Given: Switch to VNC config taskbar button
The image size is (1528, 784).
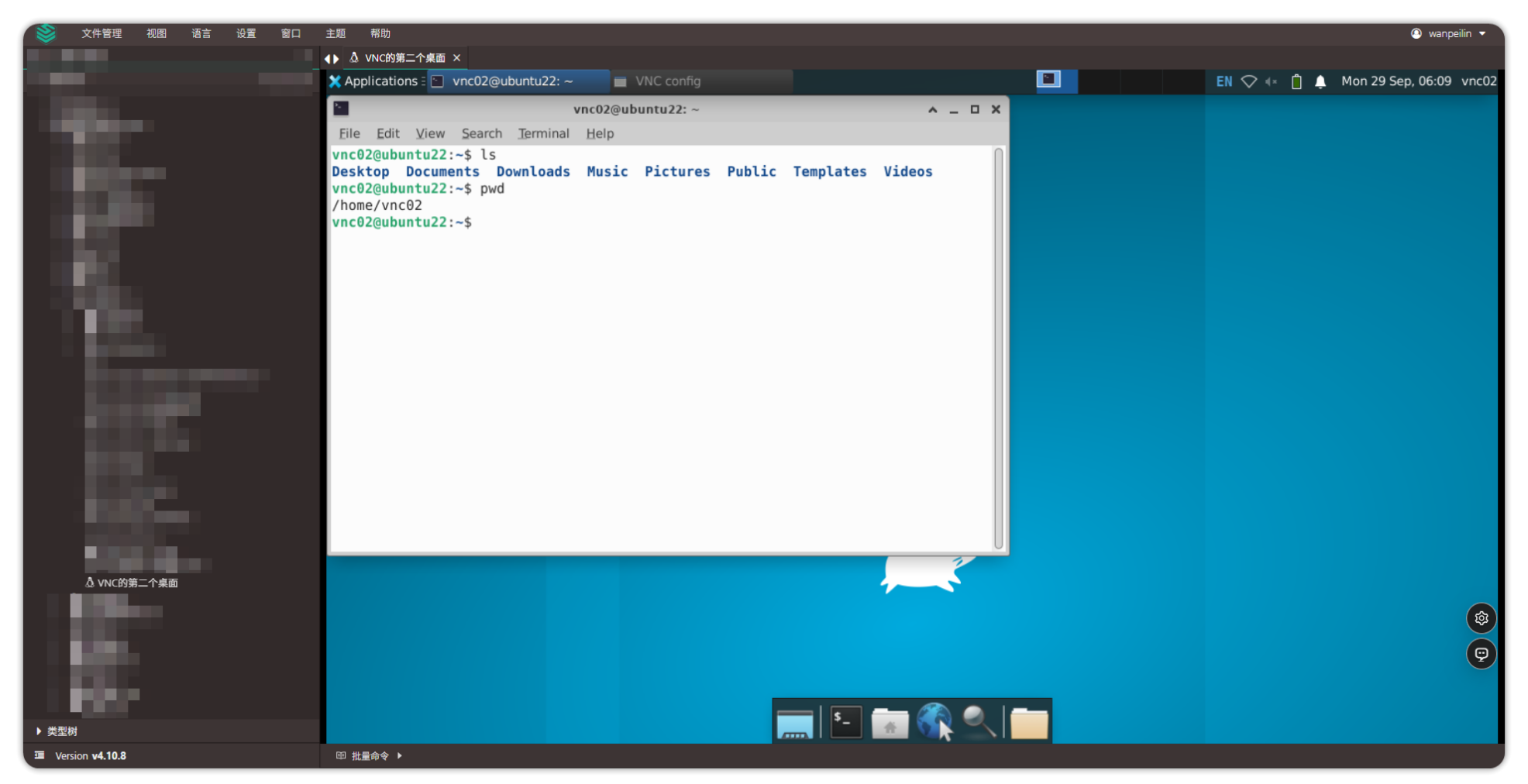Looking at the screenshot, I should [x=666, y=81].
